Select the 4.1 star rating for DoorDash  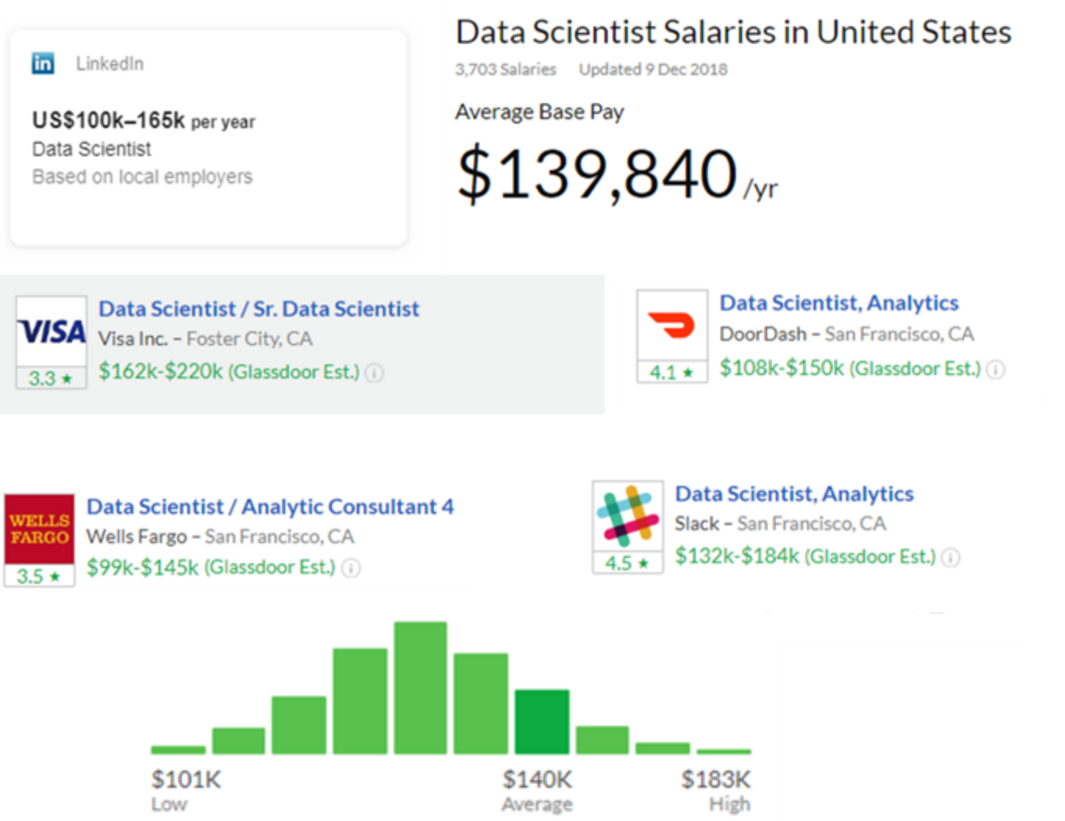coord(669,373)
